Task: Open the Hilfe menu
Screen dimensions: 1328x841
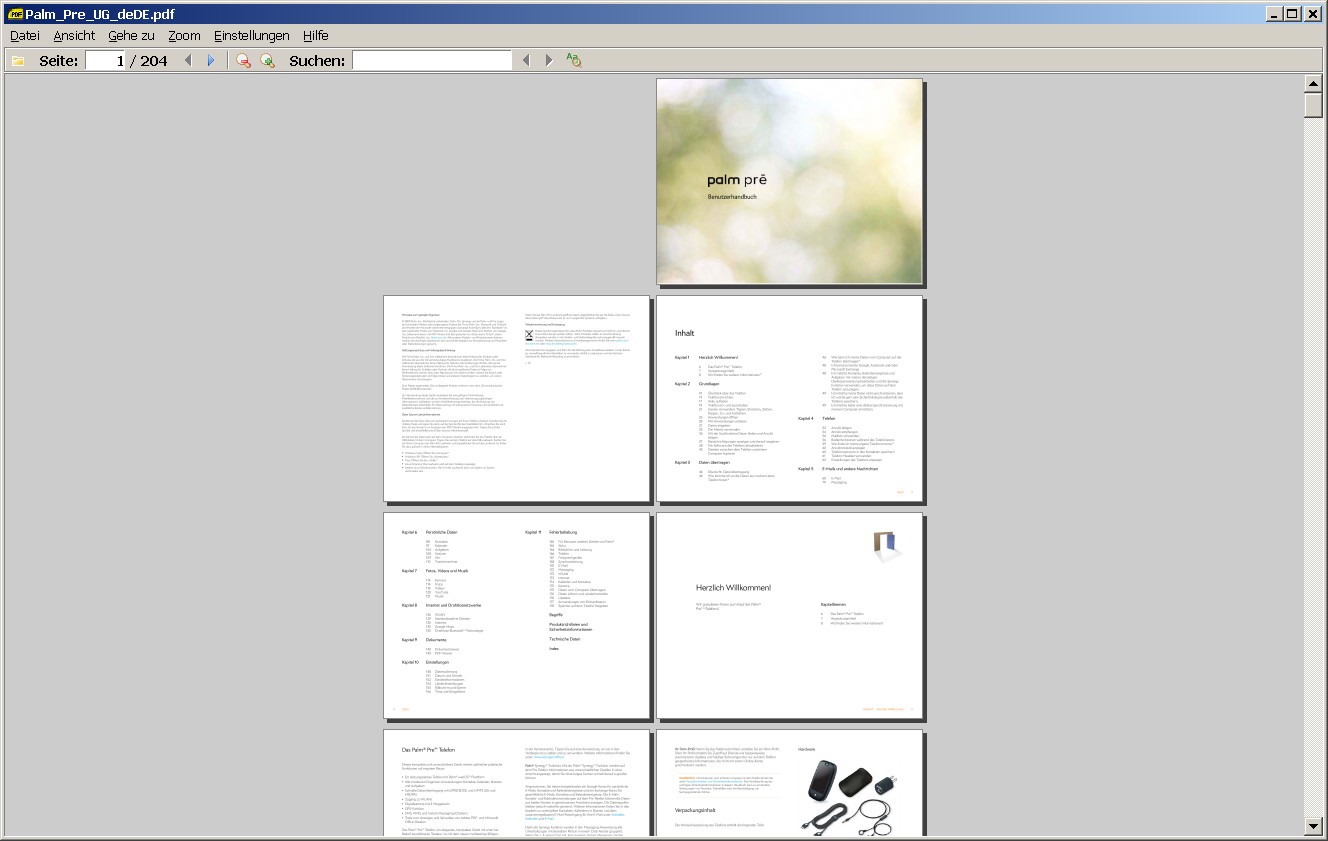Action: click(315, 35)
